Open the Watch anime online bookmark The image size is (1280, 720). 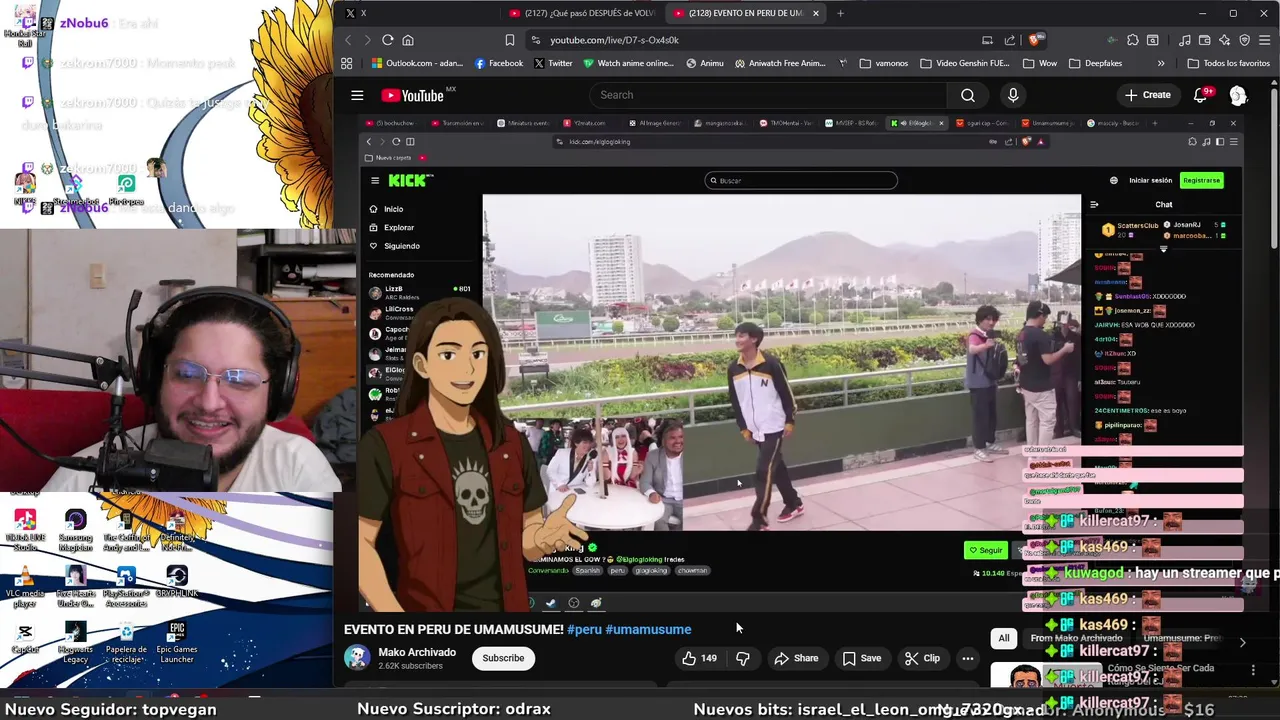point(628,63)
